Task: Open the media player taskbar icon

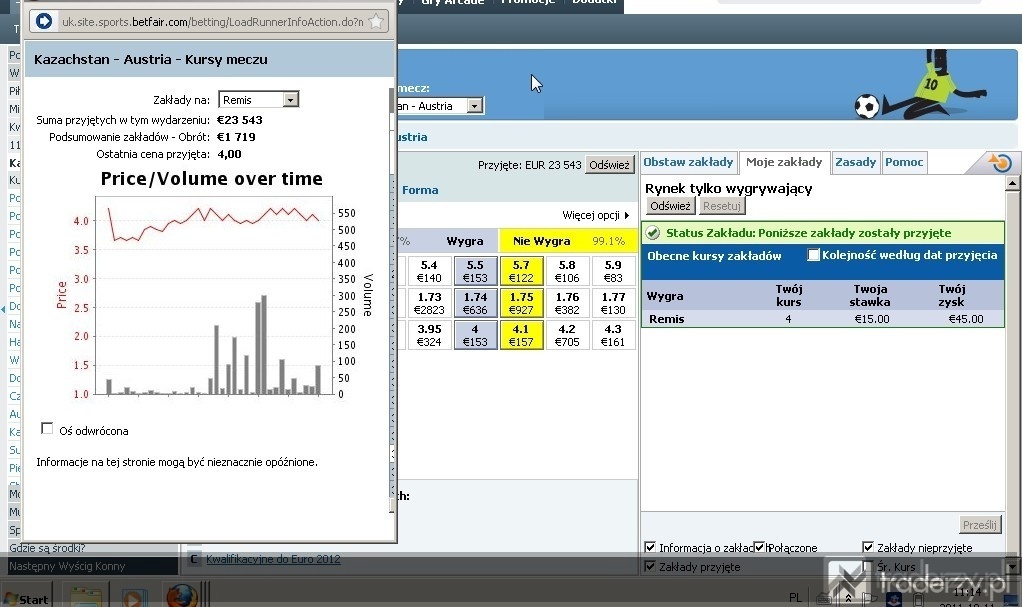Action: [x=133, y=597]
